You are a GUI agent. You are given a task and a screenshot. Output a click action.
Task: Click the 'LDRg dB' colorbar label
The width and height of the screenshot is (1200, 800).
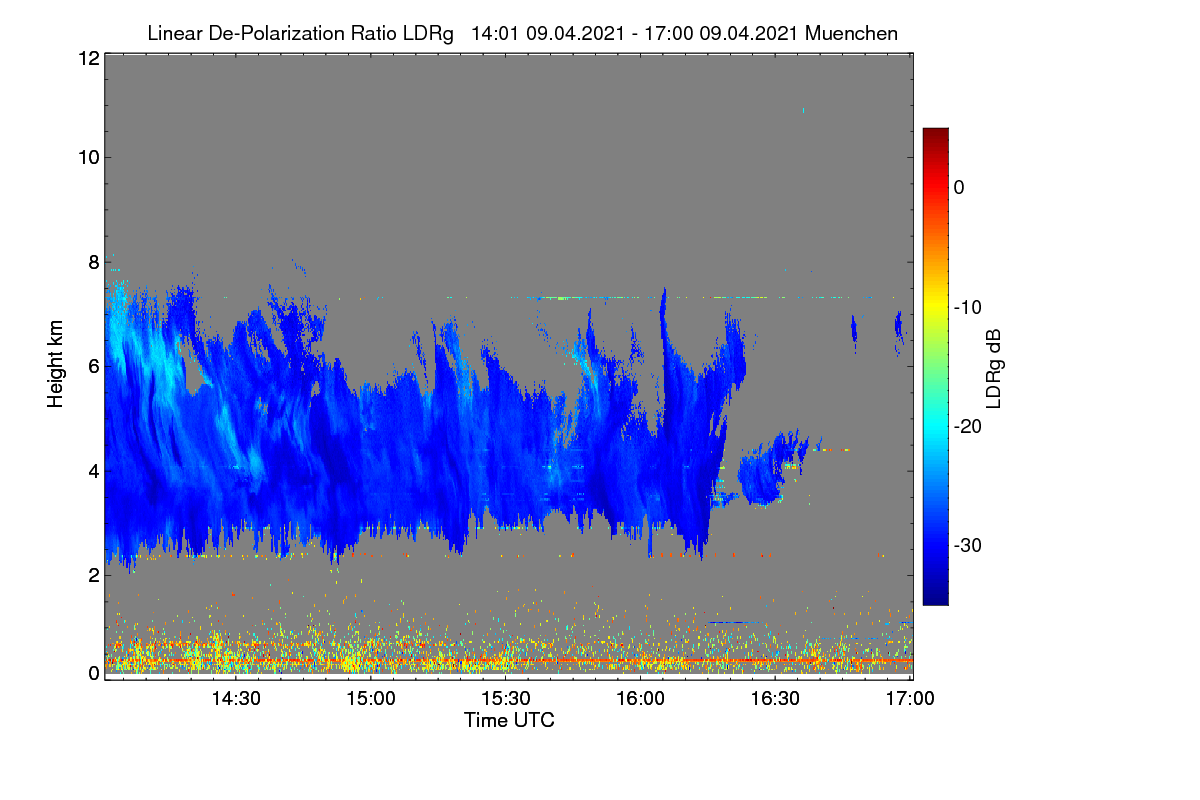pyautogui.click(x=993, y=370)
